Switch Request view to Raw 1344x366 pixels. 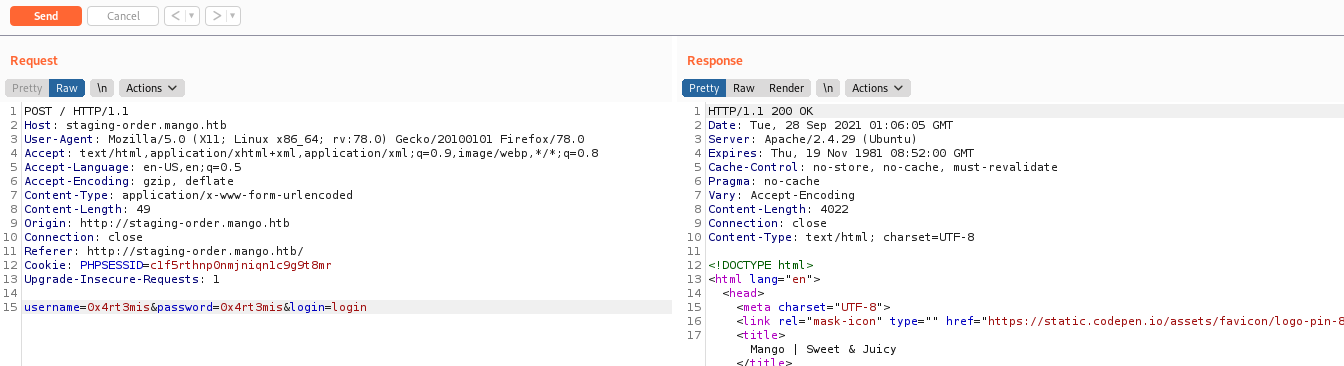click(67, 88)
